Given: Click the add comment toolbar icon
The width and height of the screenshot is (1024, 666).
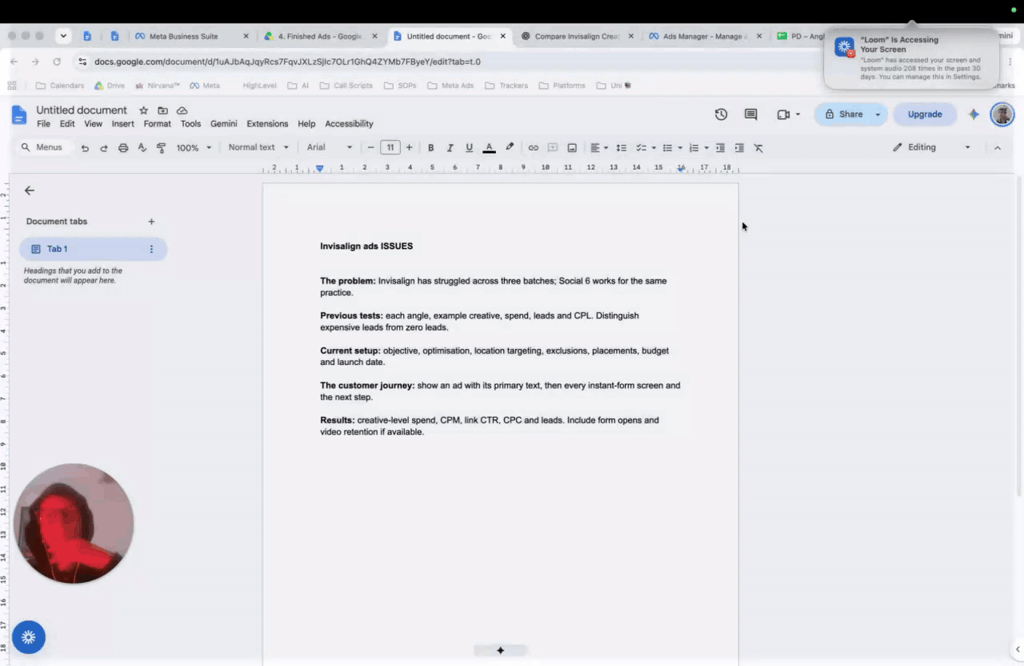Looking at the screenshot, I should tap(552, 148).
